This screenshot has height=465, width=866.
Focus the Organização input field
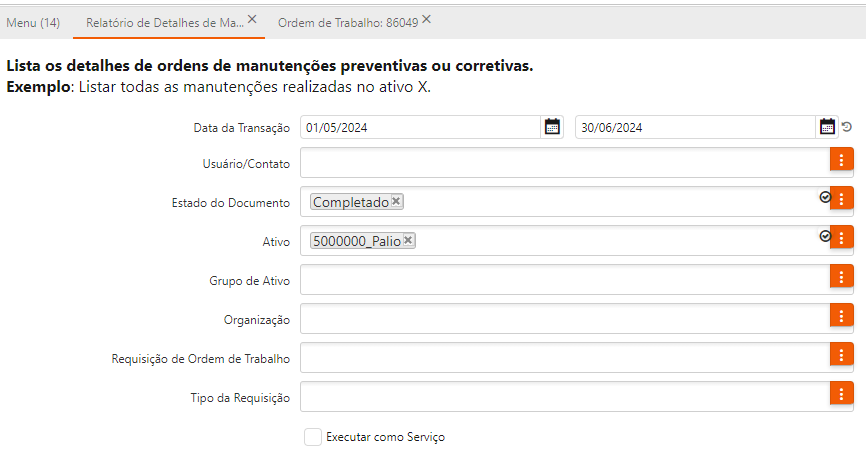[x=565, y=319]
